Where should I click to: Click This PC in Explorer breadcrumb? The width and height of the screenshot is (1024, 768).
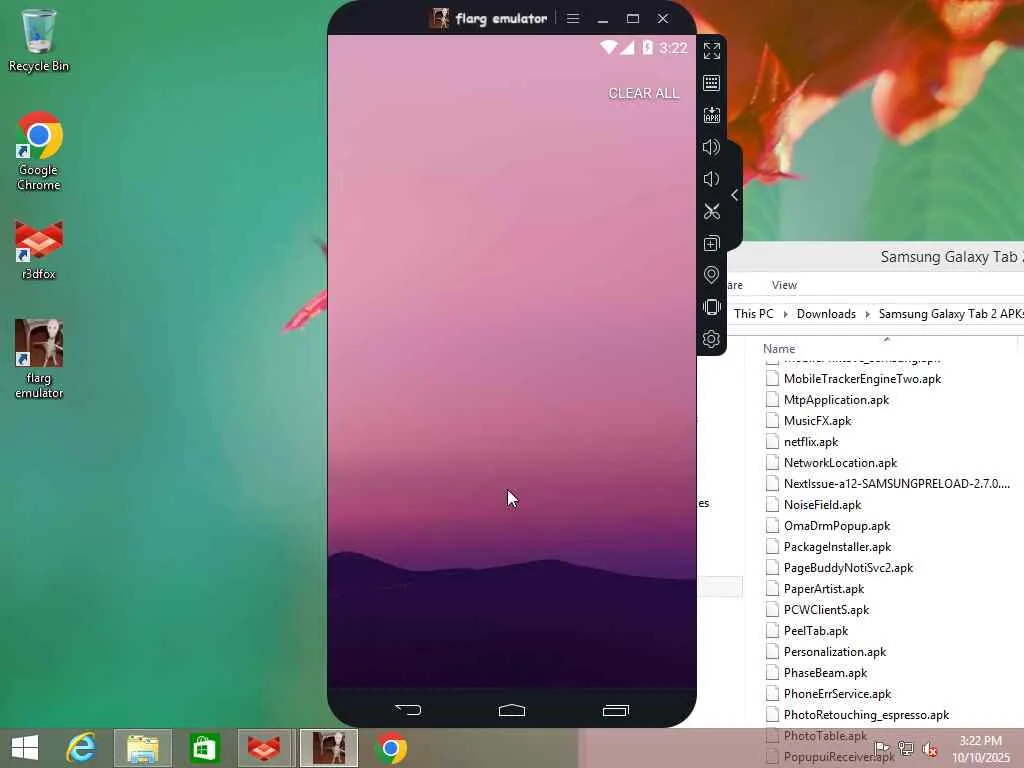754,313
